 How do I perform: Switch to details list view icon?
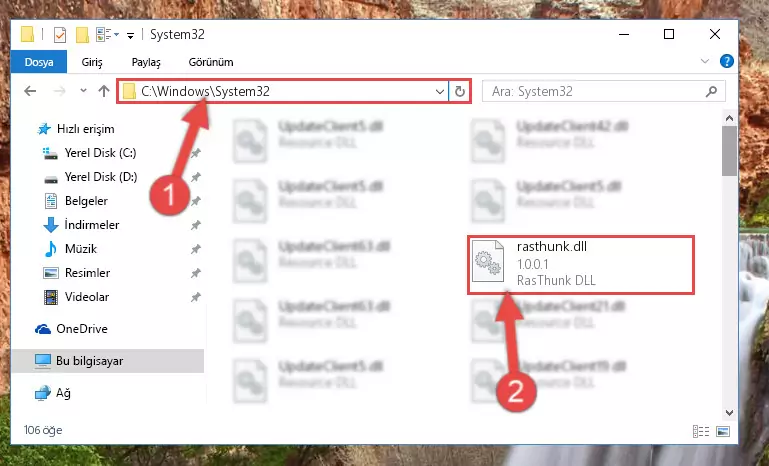click(x=701, y=431)
